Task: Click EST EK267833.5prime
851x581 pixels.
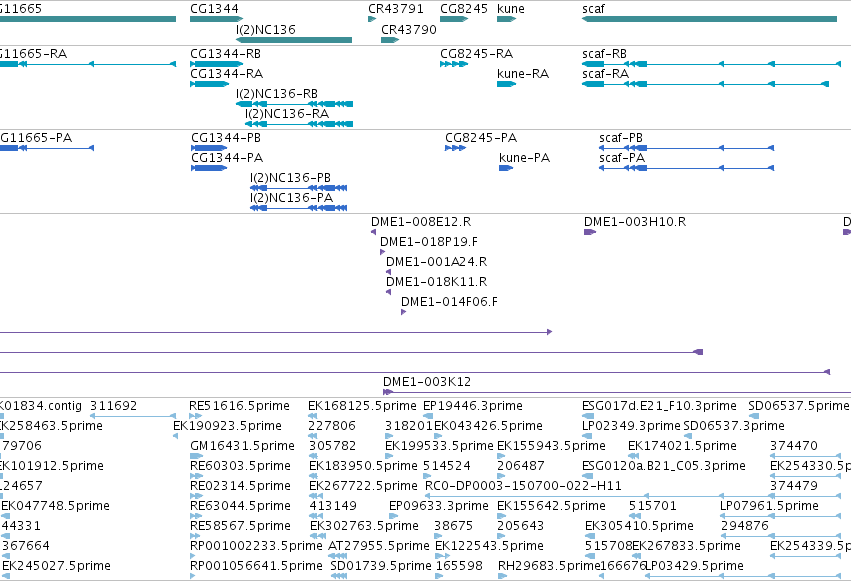Action: pyautogui.click(x=637, y=556)
